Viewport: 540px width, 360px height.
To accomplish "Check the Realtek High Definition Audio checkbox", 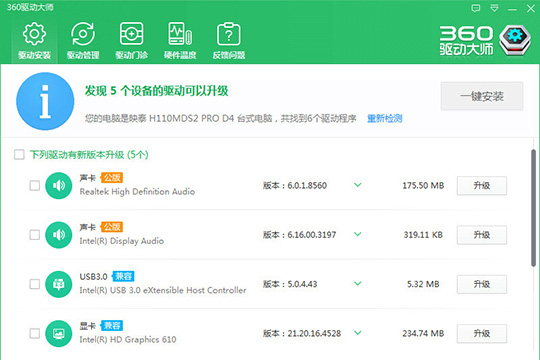I will (x=34, y=186).
